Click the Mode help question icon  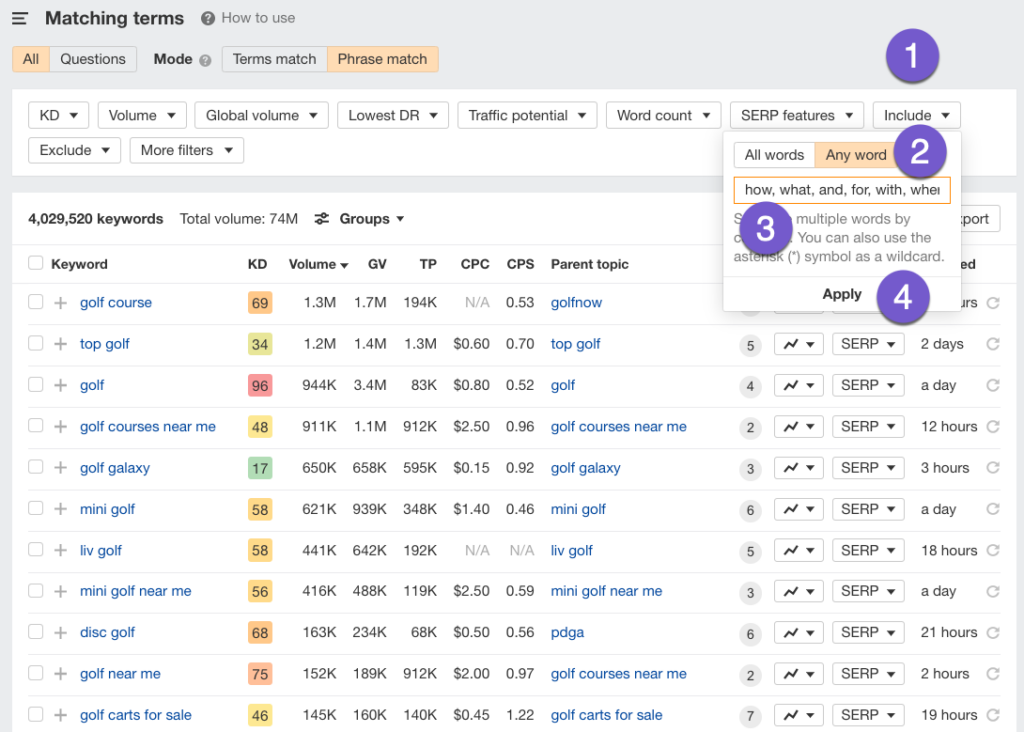tap(205, 61)
